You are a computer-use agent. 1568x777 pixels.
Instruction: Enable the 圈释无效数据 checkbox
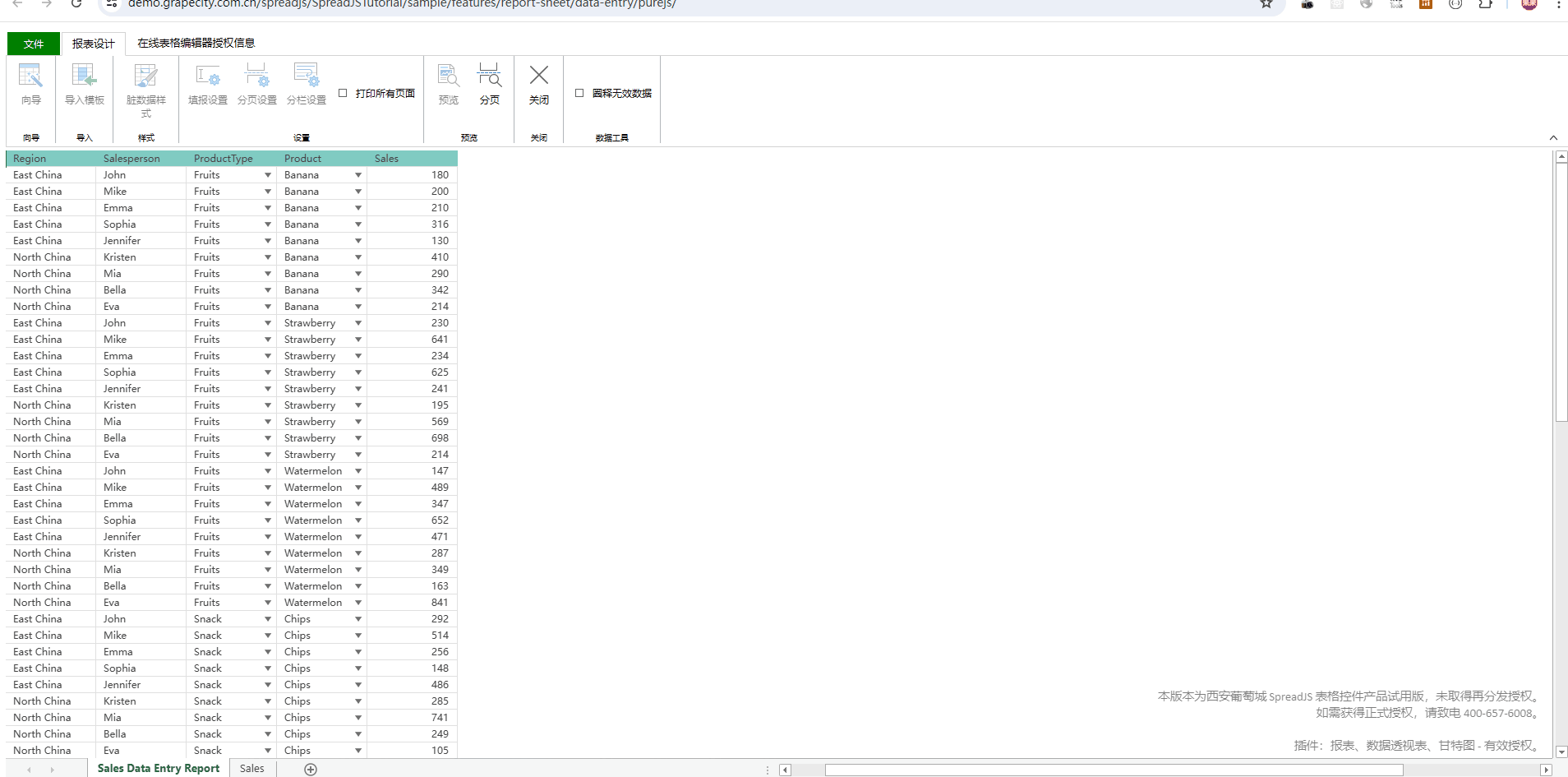pos(579,93)
